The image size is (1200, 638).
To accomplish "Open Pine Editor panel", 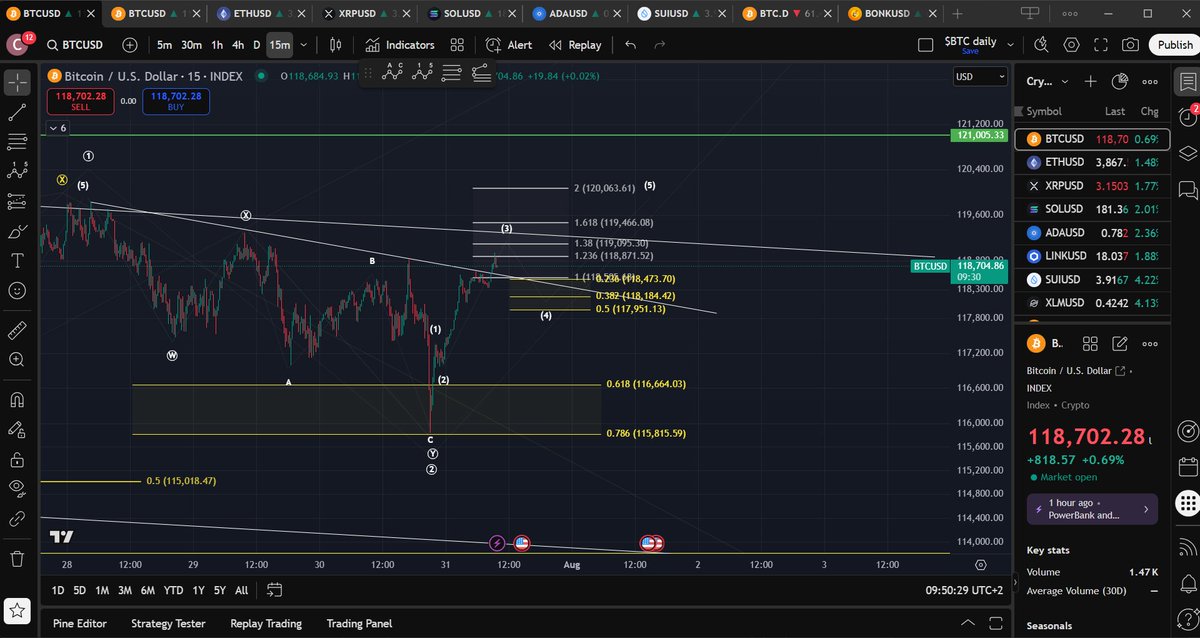I will point(80,623).
